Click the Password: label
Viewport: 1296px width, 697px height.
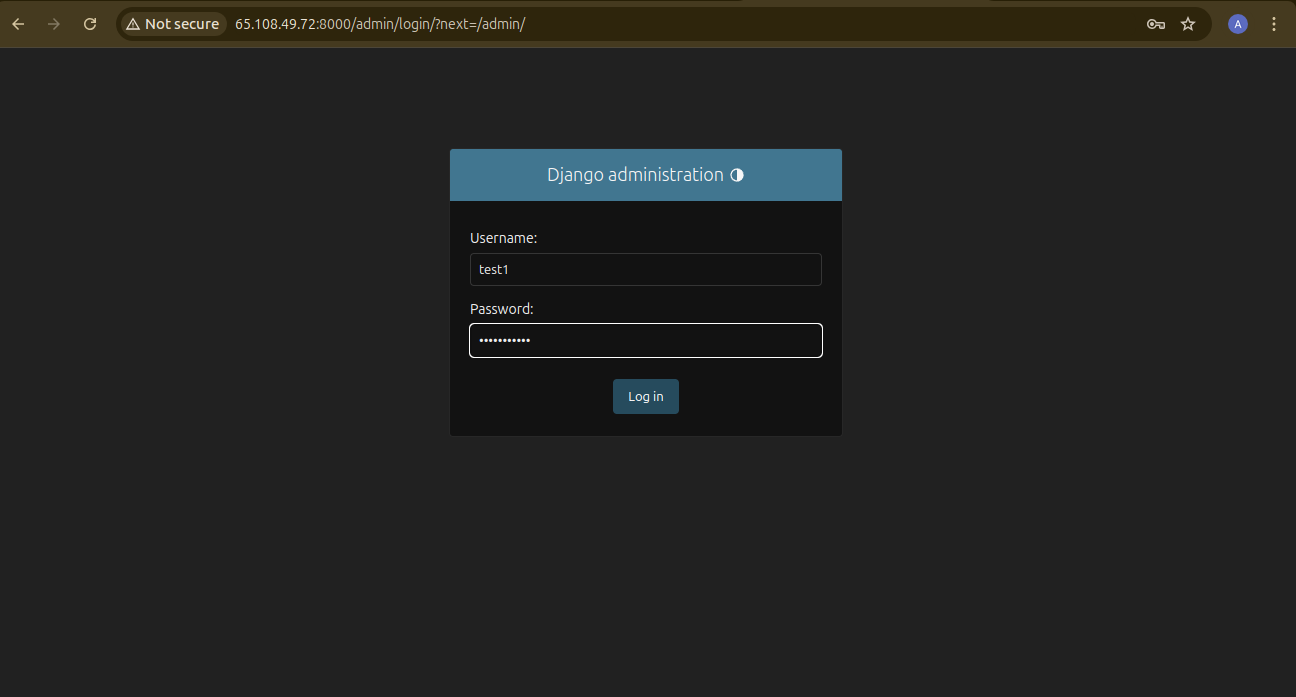tap(502, 309)
